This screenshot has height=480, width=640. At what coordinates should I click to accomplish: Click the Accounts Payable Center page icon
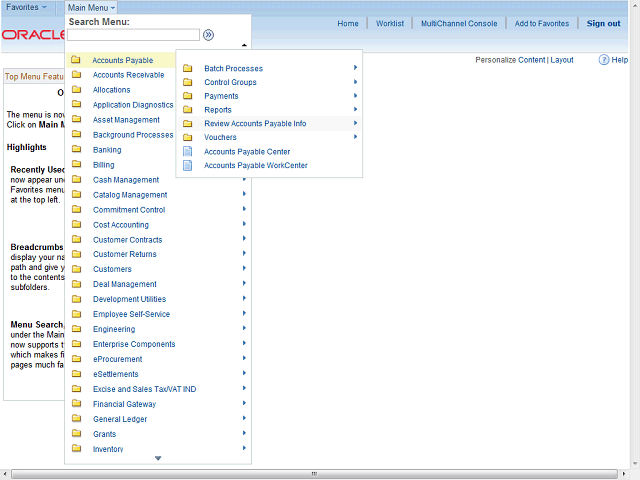point(187,152)
